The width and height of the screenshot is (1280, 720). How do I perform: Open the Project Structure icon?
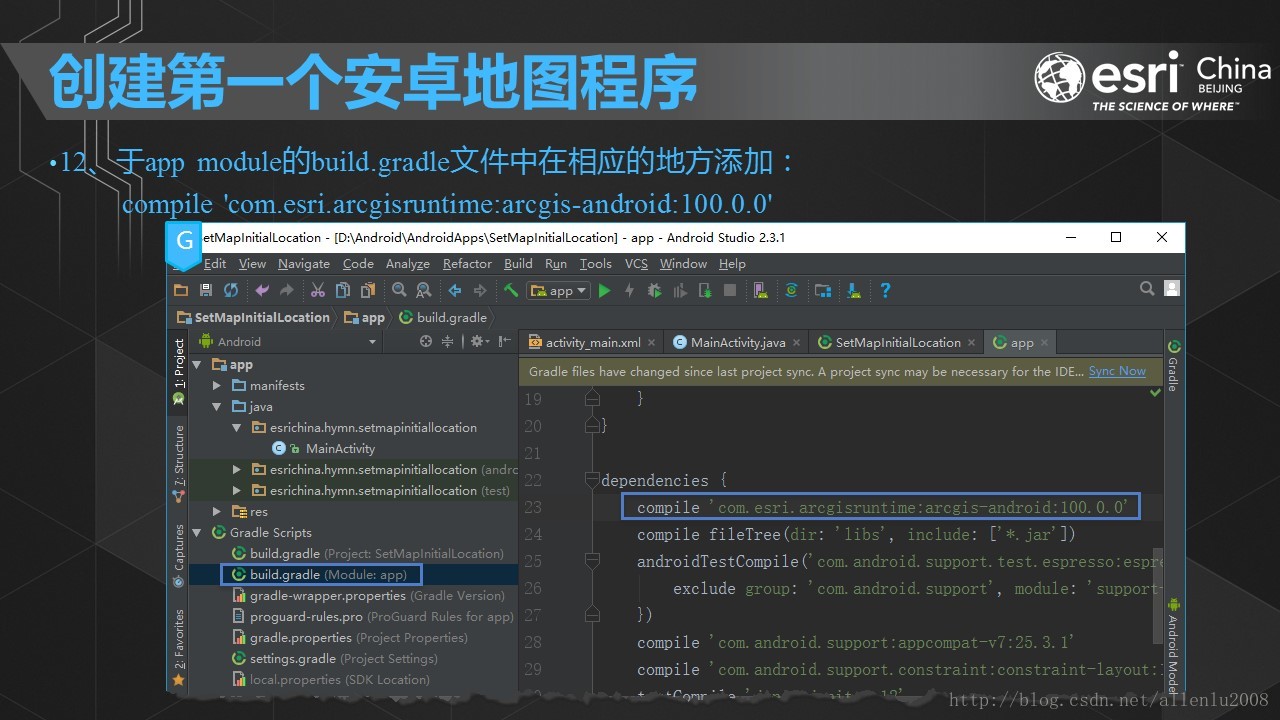pos(823,291)
